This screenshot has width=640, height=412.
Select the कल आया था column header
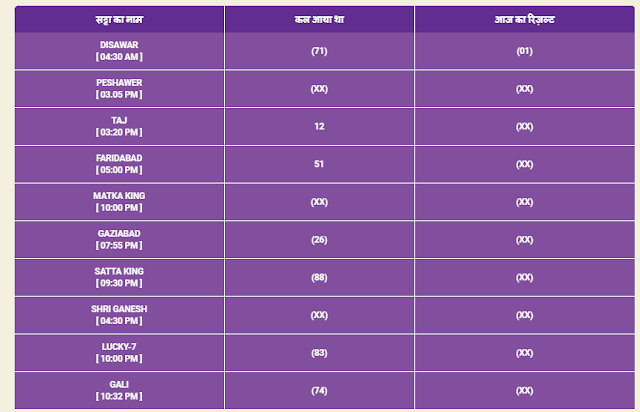(x=319, y=19)
